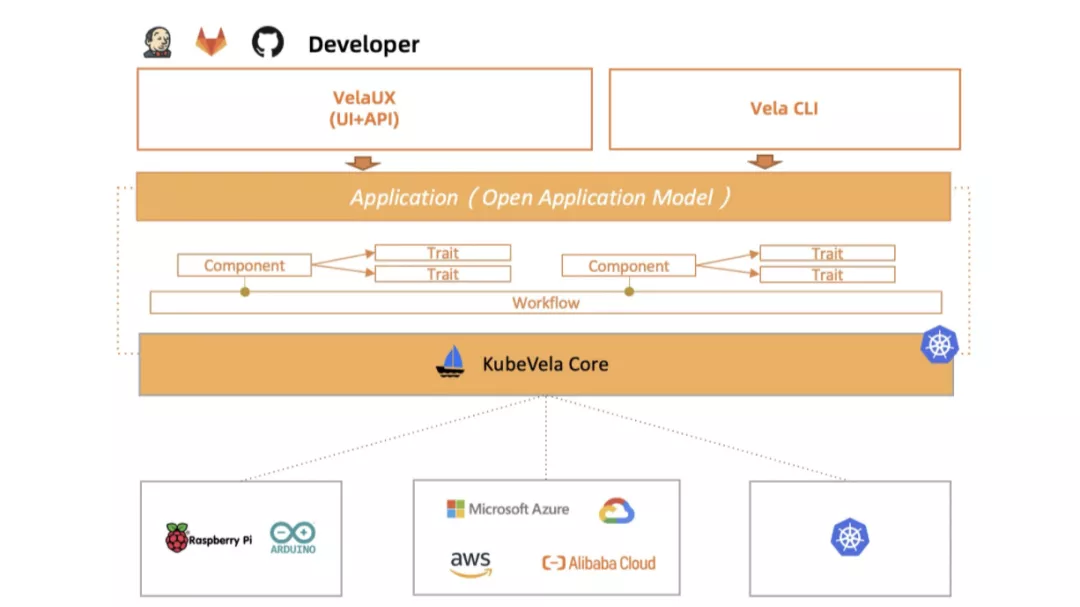Click the Arduino infinity logo
The width and height of the screenshot is (1080, 607).
[x=293, y=538]
